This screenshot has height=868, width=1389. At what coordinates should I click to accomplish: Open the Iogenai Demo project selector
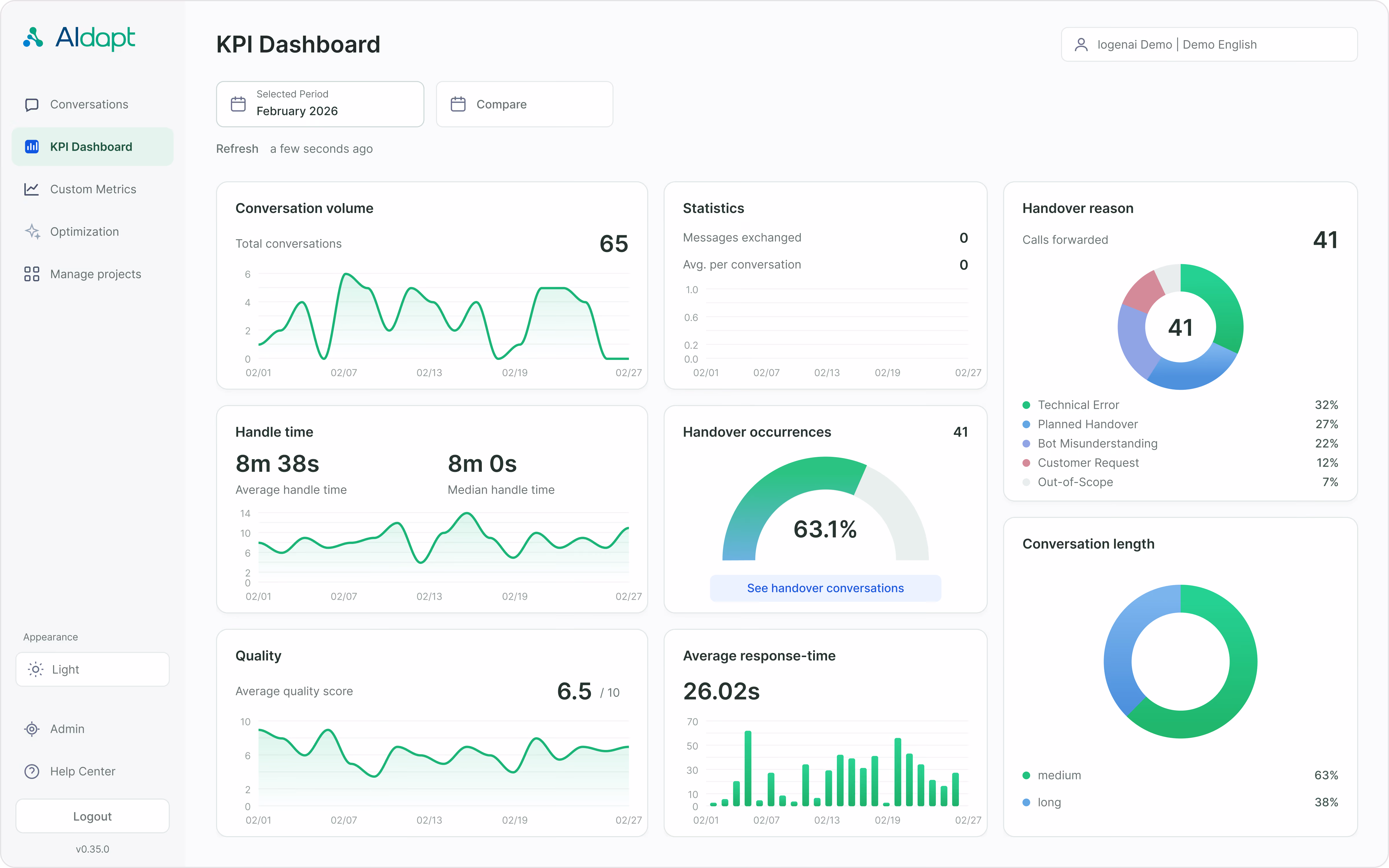[1209, 44]
